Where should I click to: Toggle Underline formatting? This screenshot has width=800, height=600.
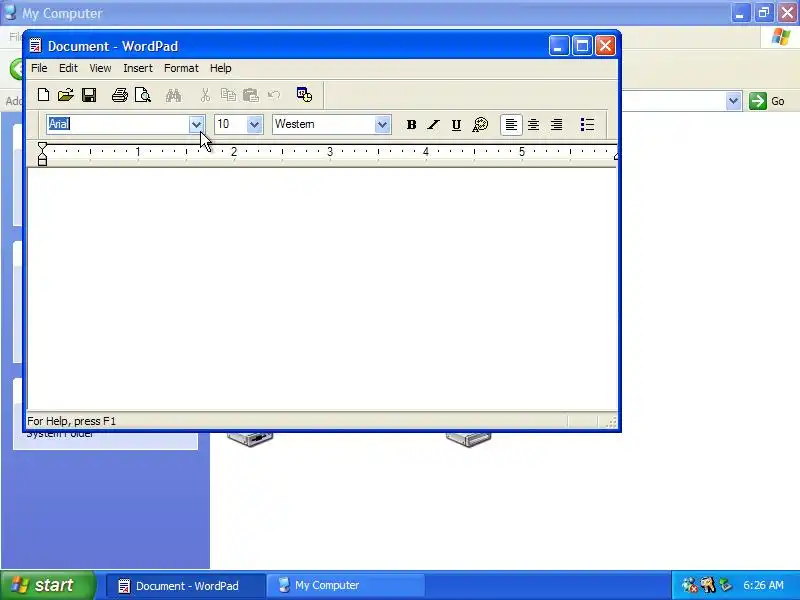(457, 124)
